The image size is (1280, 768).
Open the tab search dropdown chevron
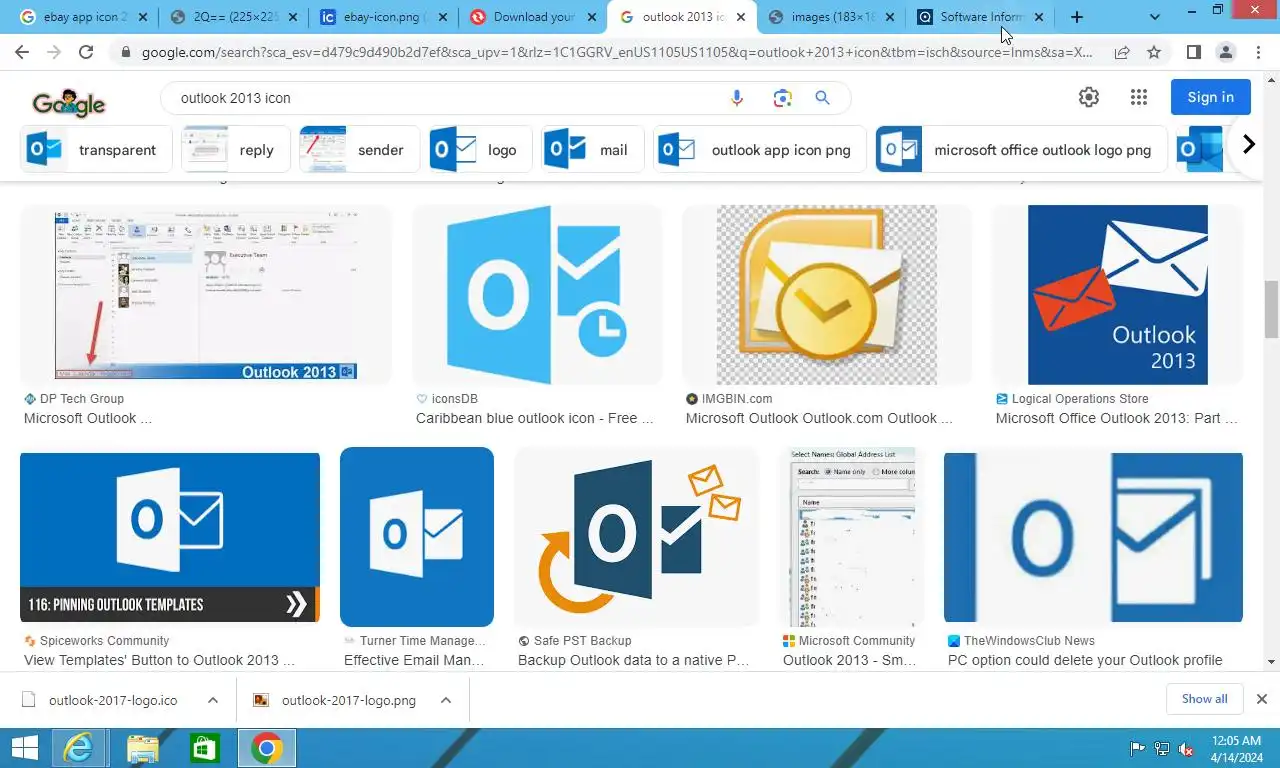click(x=1155, y=17)
